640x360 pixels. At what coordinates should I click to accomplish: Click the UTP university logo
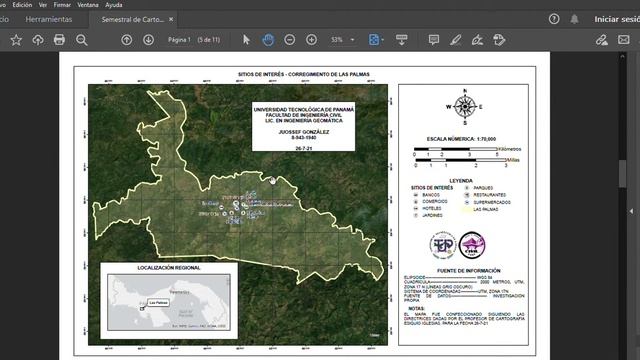pos(442,245)
